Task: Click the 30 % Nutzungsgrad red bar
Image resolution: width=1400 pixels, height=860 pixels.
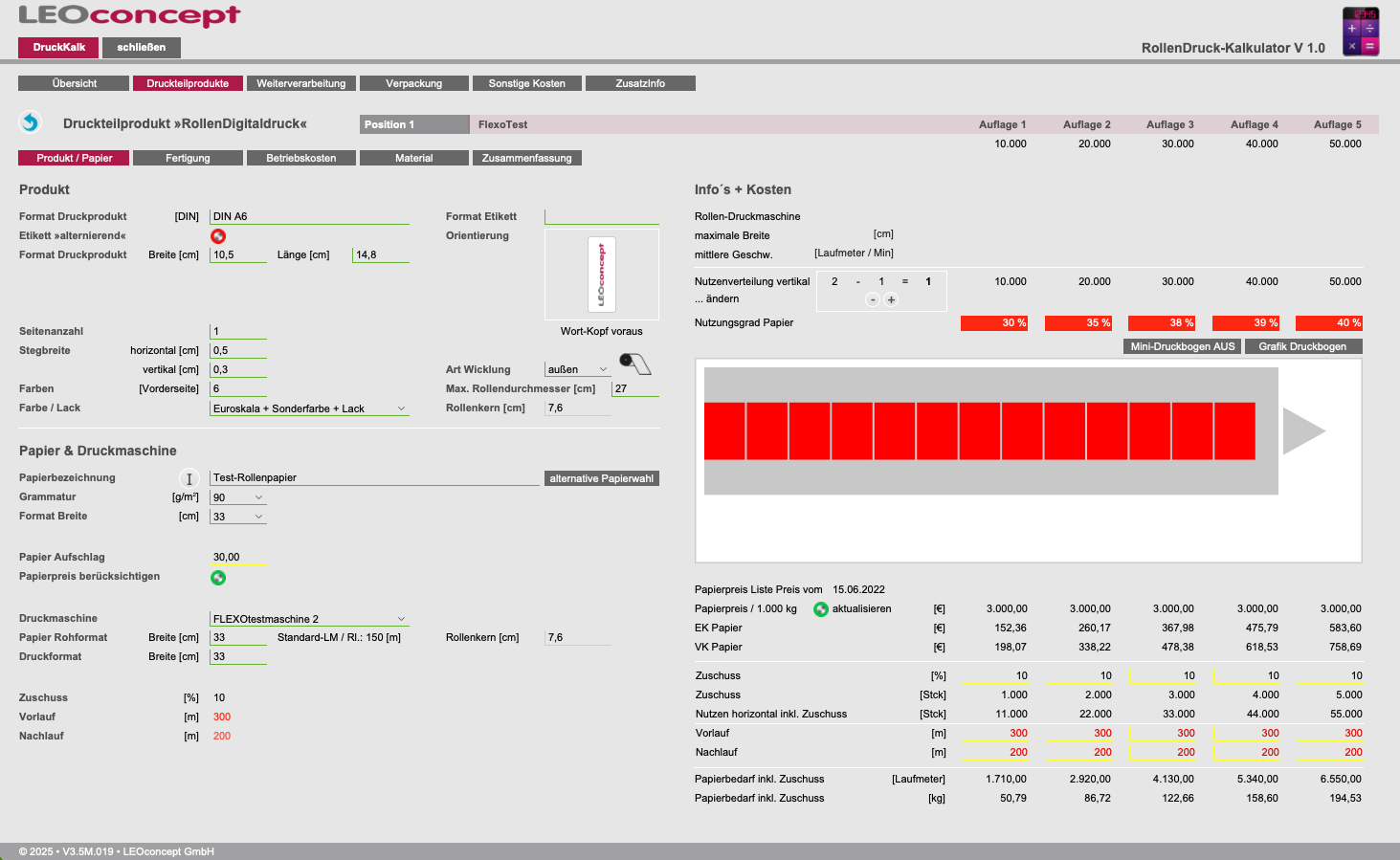Action: (994, 323)
